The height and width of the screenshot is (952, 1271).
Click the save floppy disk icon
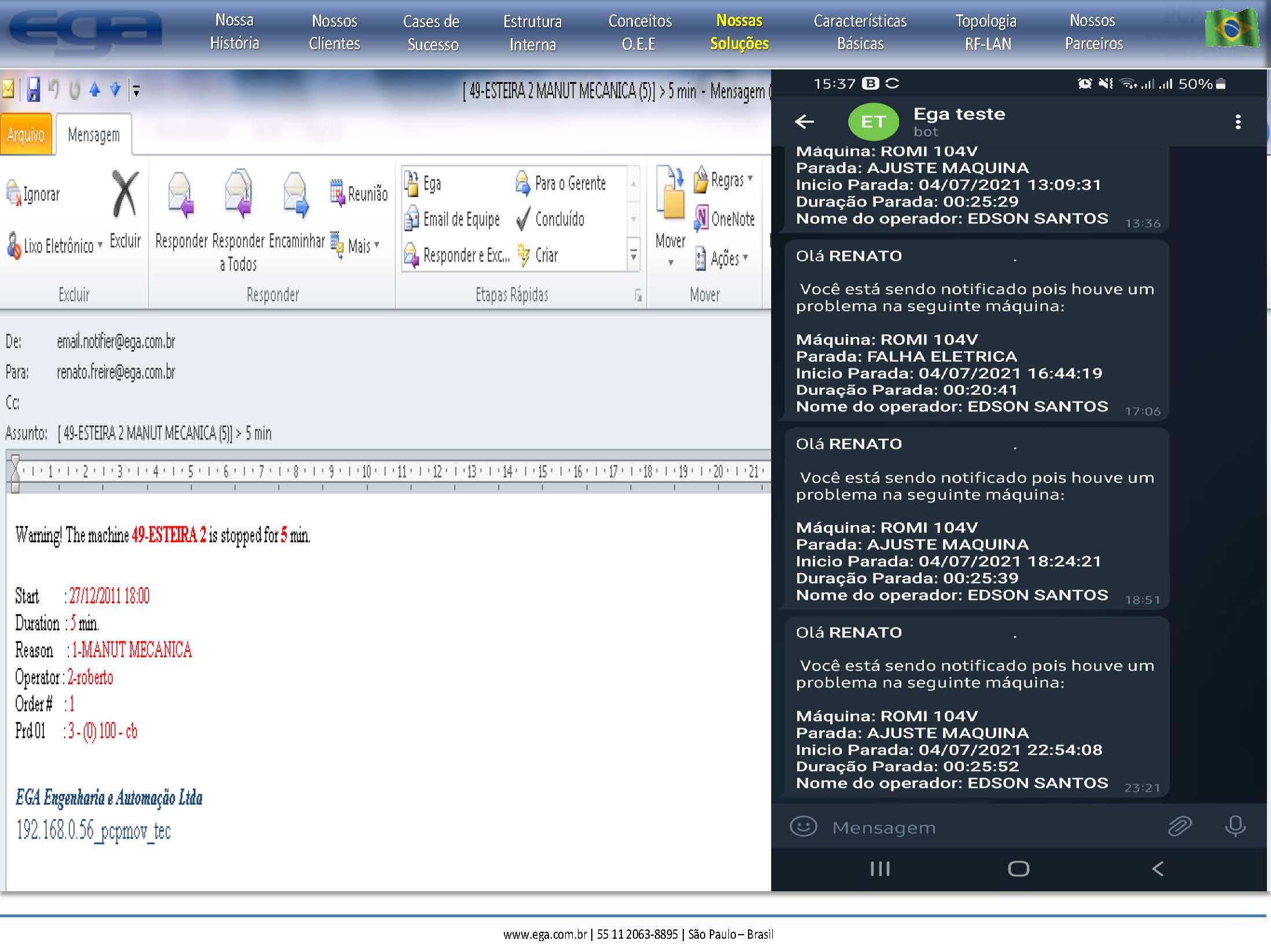[x=34, y=90]
